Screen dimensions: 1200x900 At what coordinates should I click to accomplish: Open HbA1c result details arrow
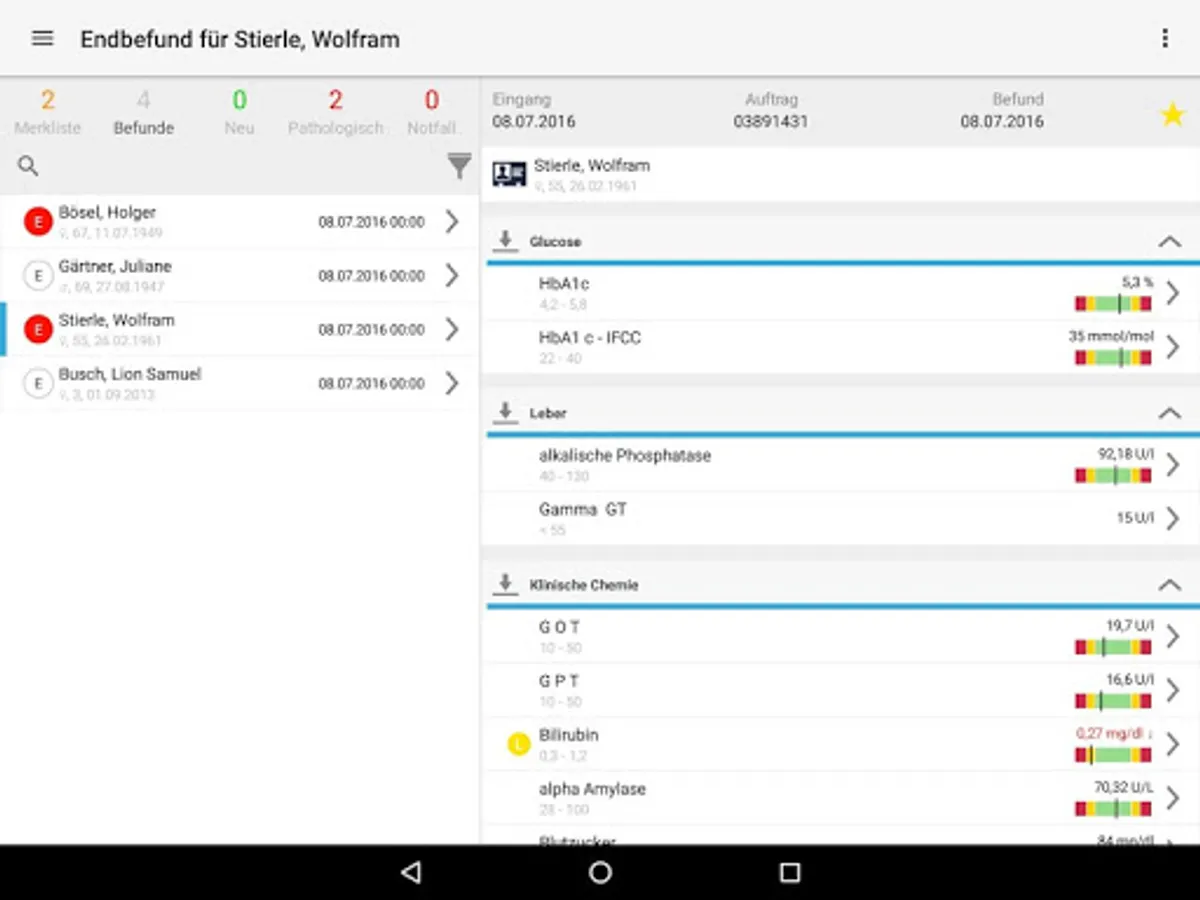click(1173, 293)
